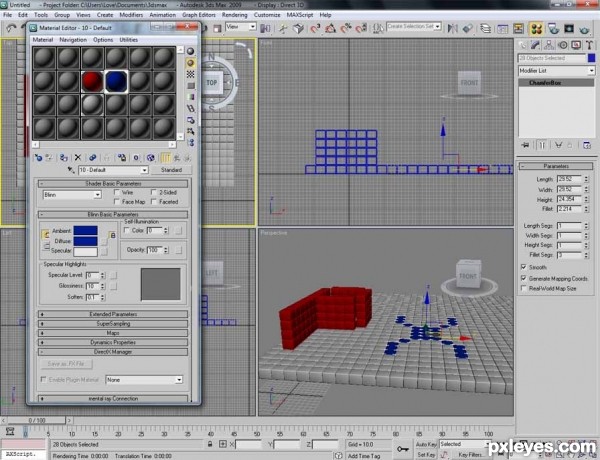Enable the Face Map checkbox

(x=117, y=201)
